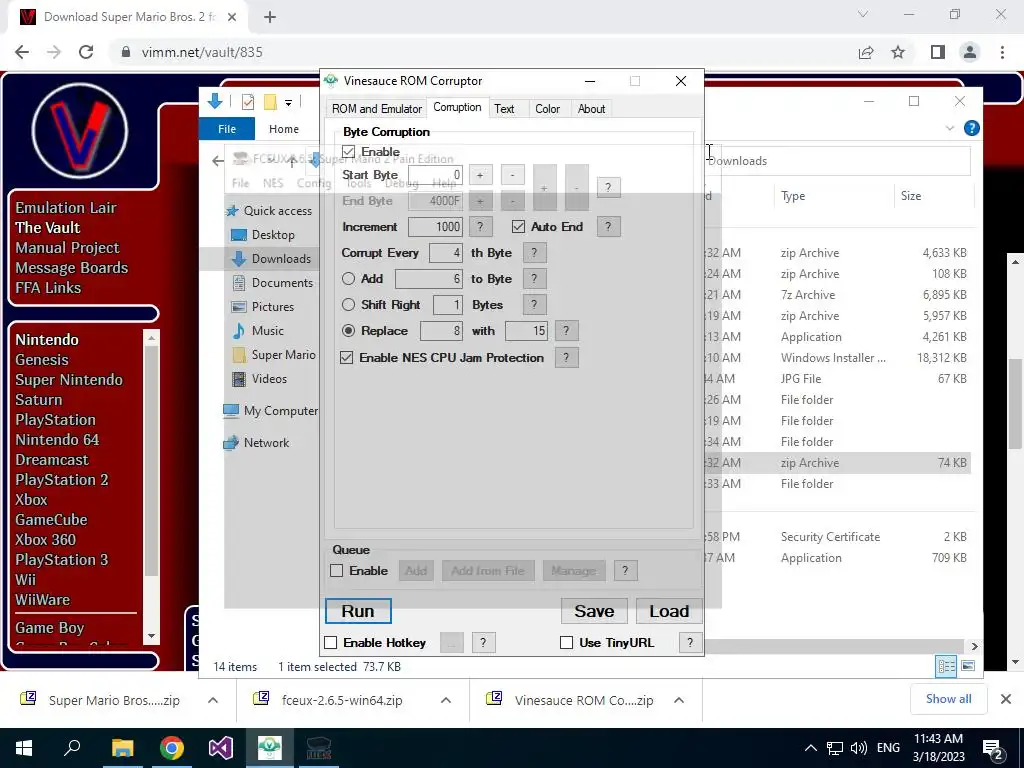This screenshot has width=1024, height=768.
Task: Reload the vimm.net page
Action: [x=86, y=52]
